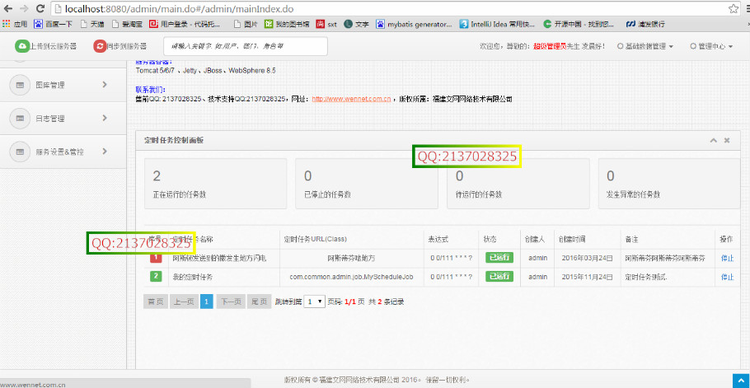Open the sxt bookmark

coord(327,23)
